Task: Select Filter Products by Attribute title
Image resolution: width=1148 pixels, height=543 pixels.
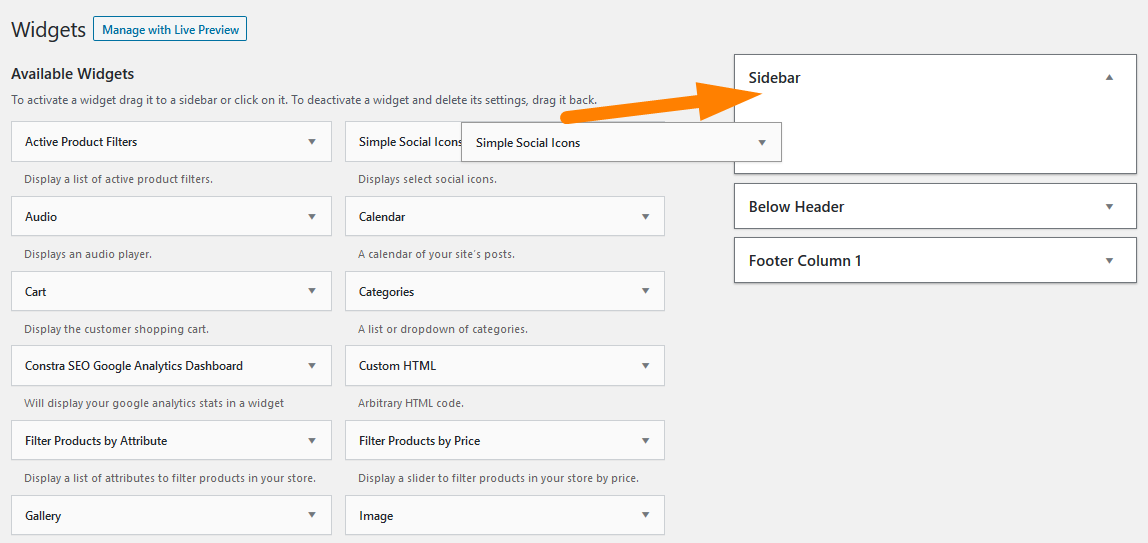Action: point(96,441)
